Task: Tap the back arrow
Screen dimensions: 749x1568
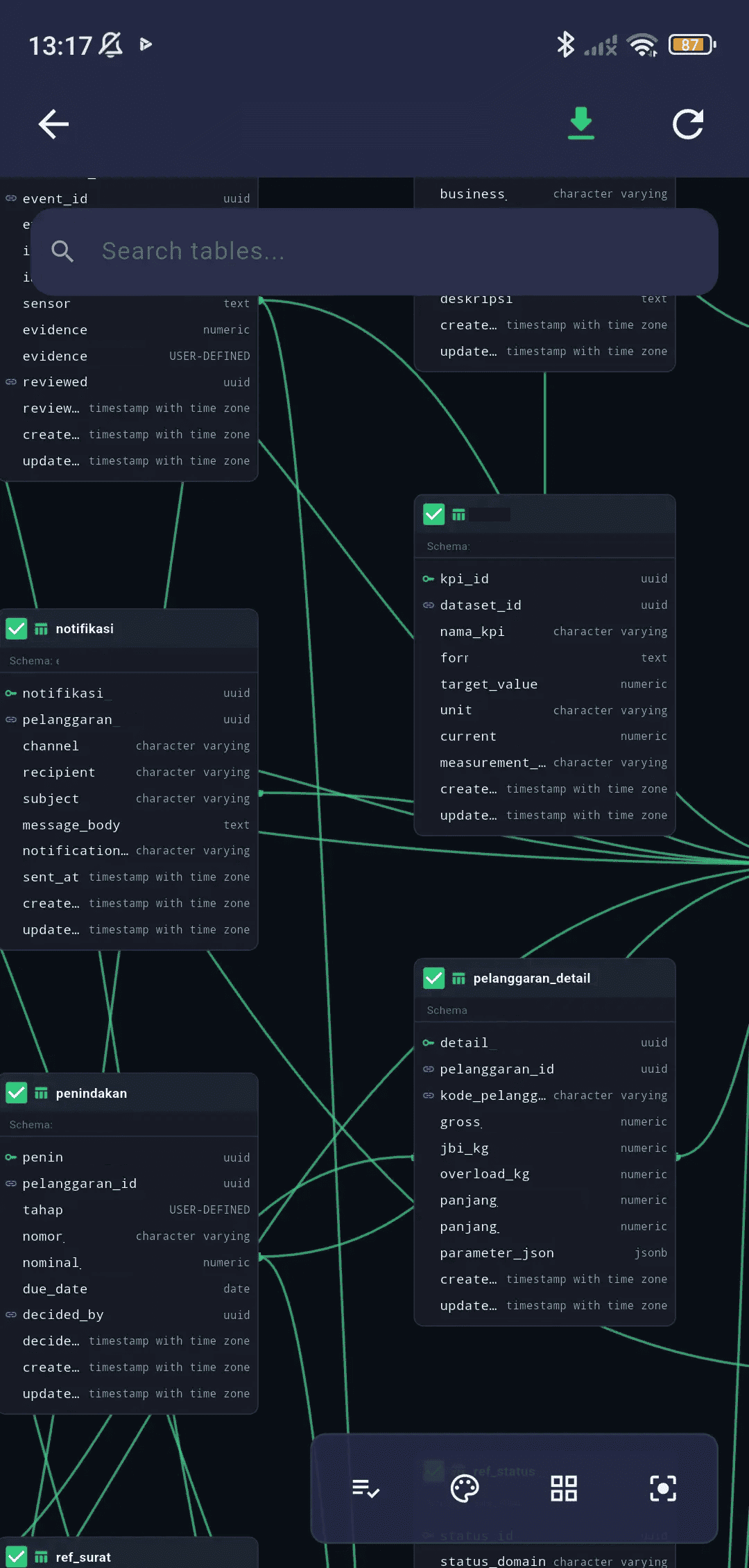Action: pyautogui.click(x=53, y=124)
